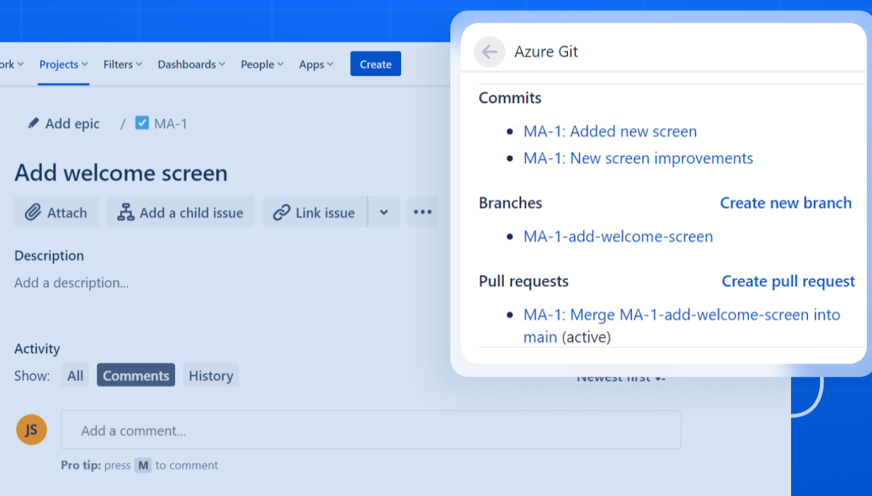Viewport: 872px width, 496px height.
Task: Select the Comments activity filter
Action: [x=136, y=375]
